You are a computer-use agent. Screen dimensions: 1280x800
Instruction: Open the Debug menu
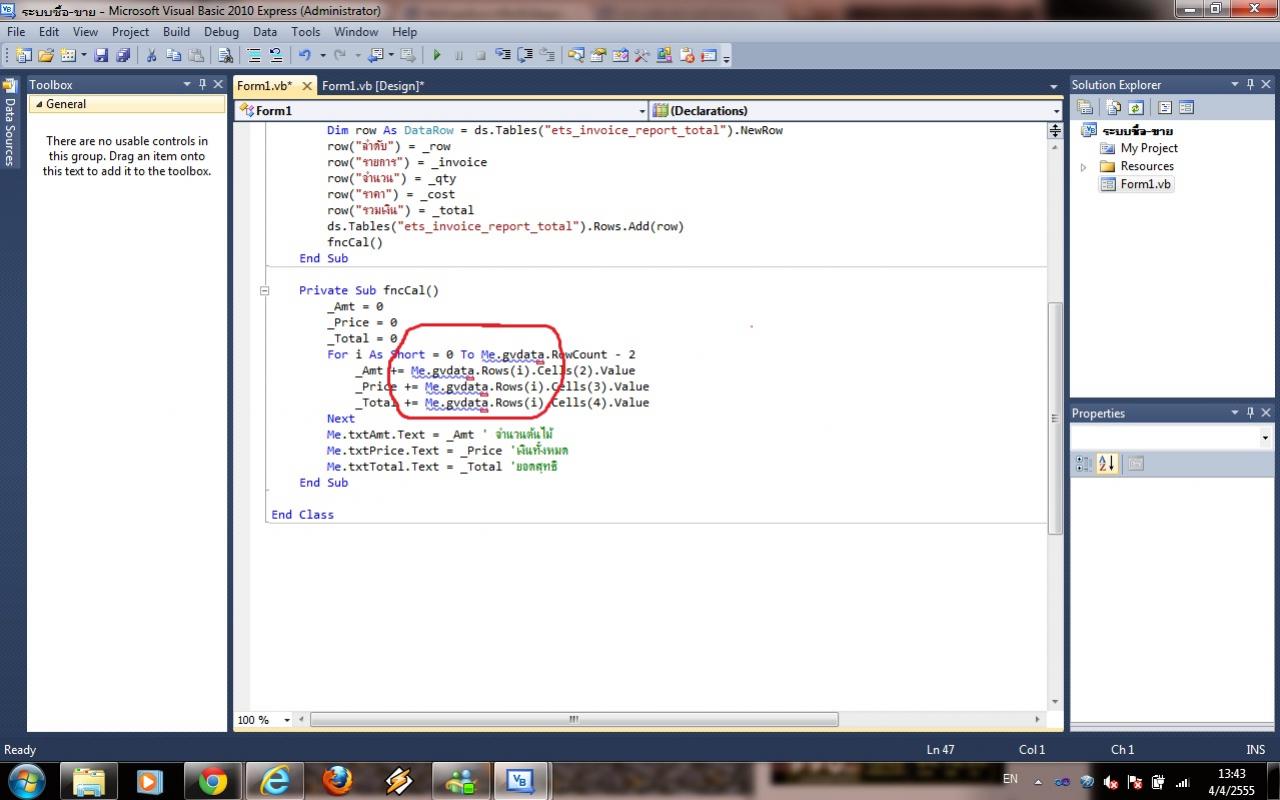[221, 32]
